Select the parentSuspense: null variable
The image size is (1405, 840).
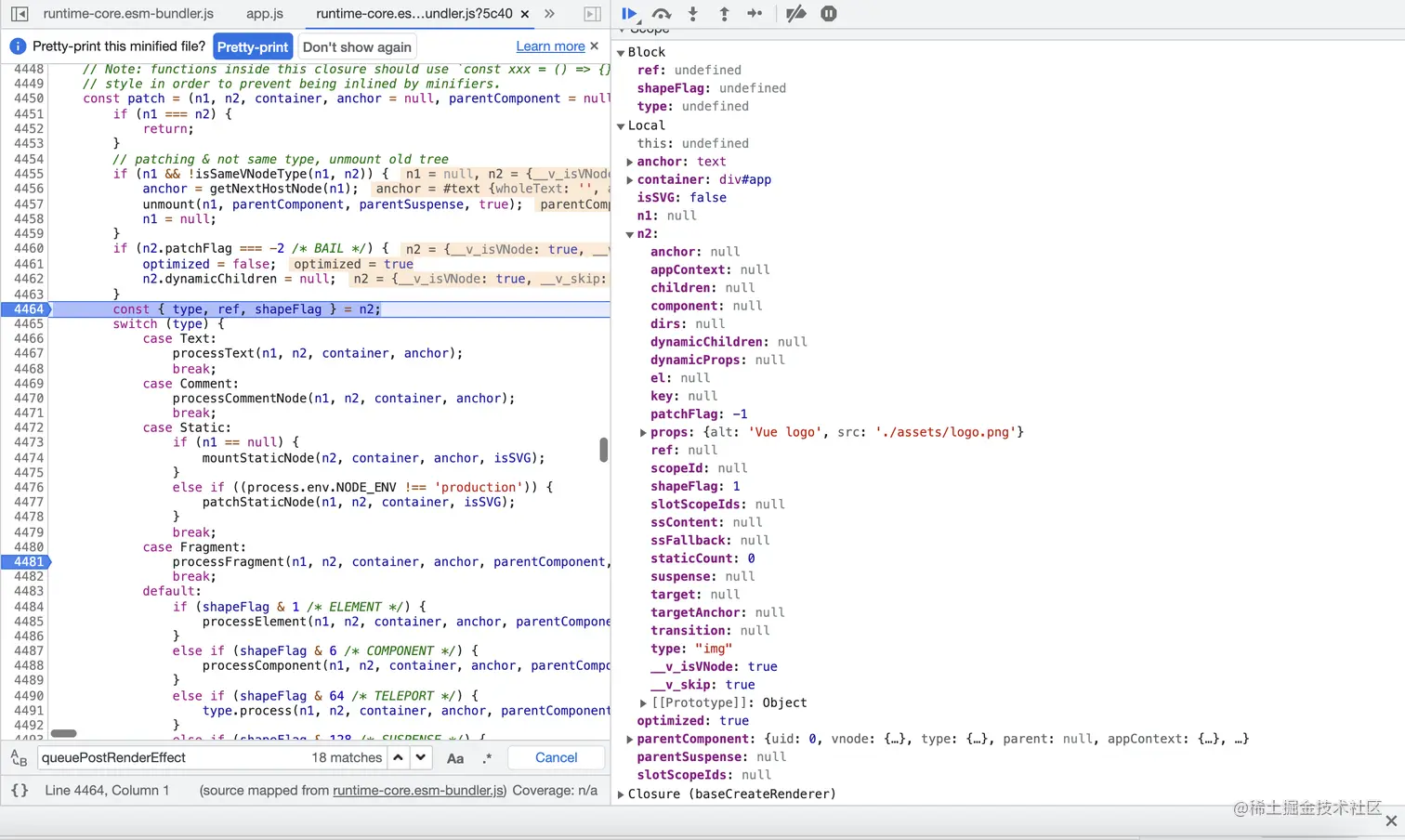pos(712,757)
